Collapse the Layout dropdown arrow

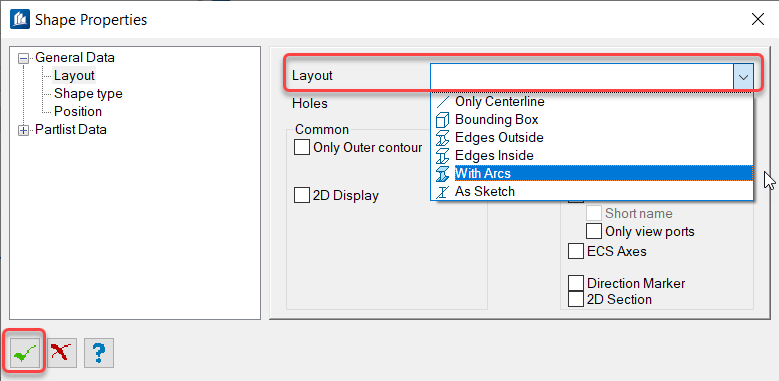(743, 77)
